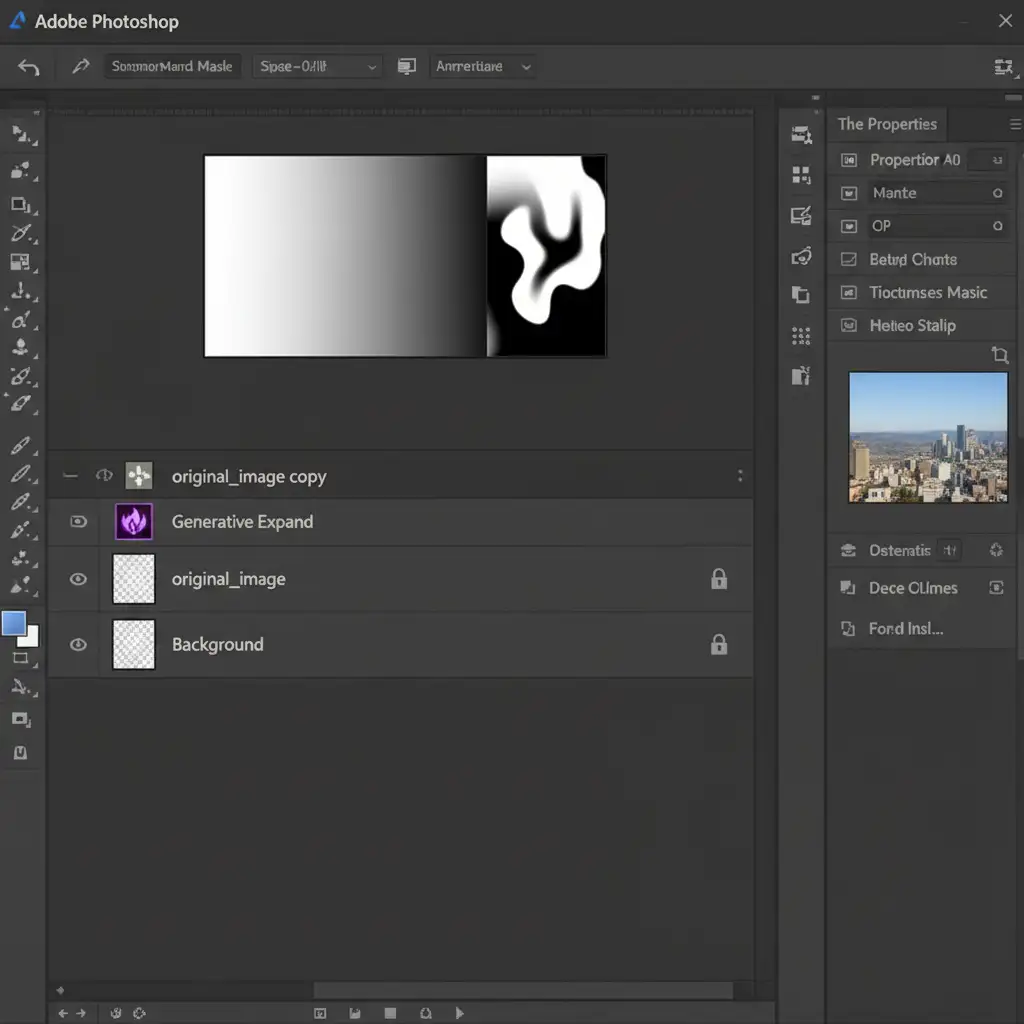The height and width of the screenshot is (1024, 1024).
Task: Click the crop icon above city thumbnail
Action: [999, 355]
